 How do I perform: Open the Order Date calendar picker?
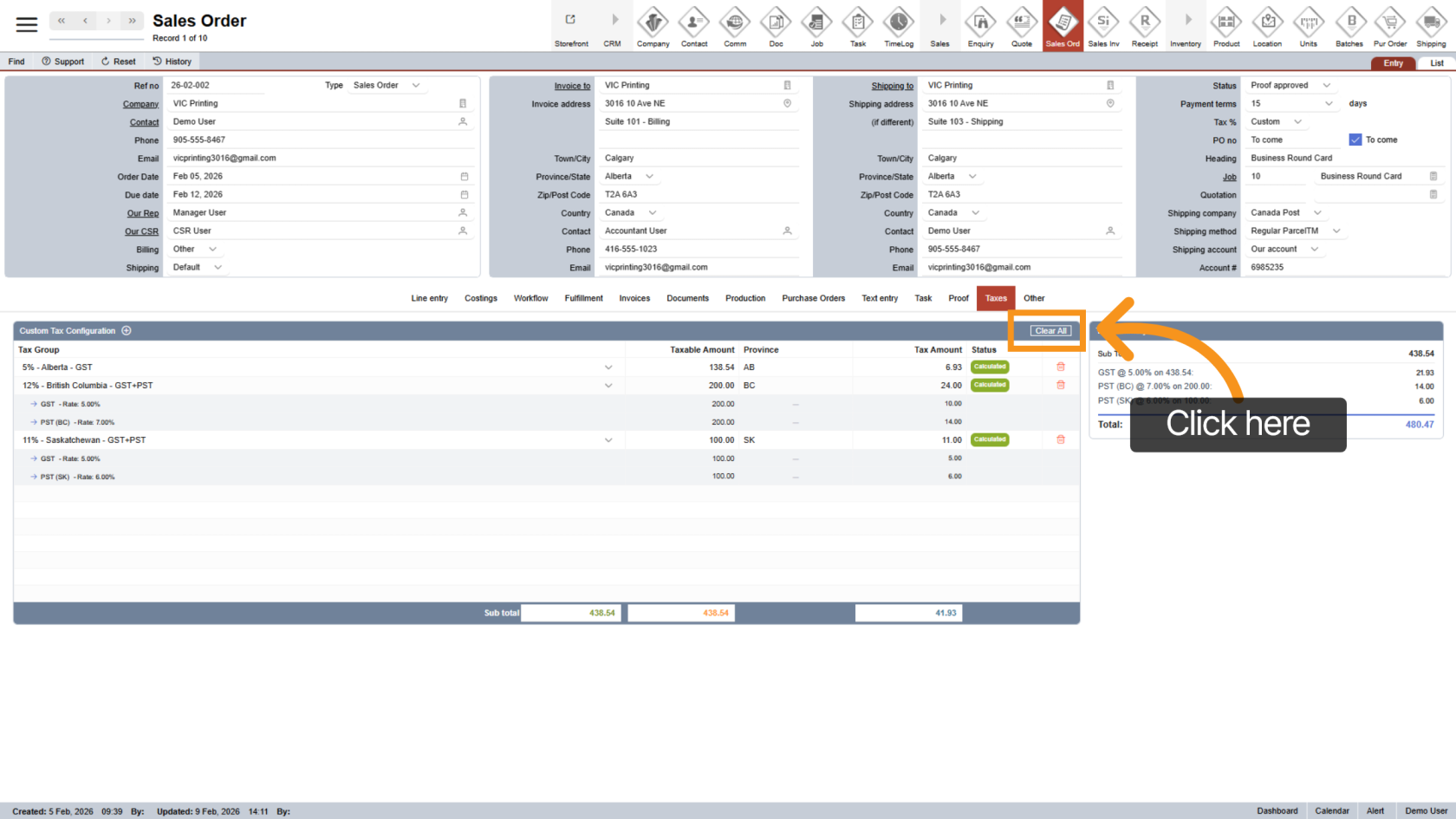click(x=464, y=177)
